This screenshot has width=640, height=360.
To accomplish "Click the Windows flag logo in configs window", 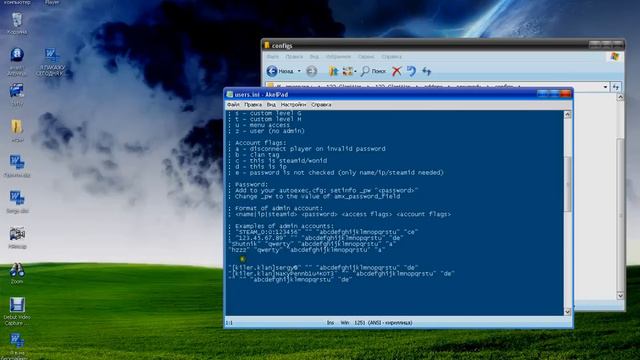I will click(x=615, y=57).
